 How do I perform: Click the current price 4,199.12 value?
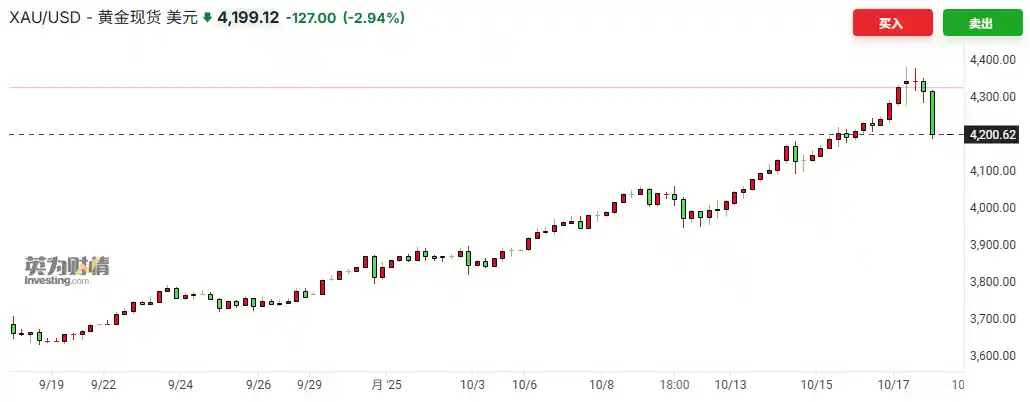tap(247, 18)
